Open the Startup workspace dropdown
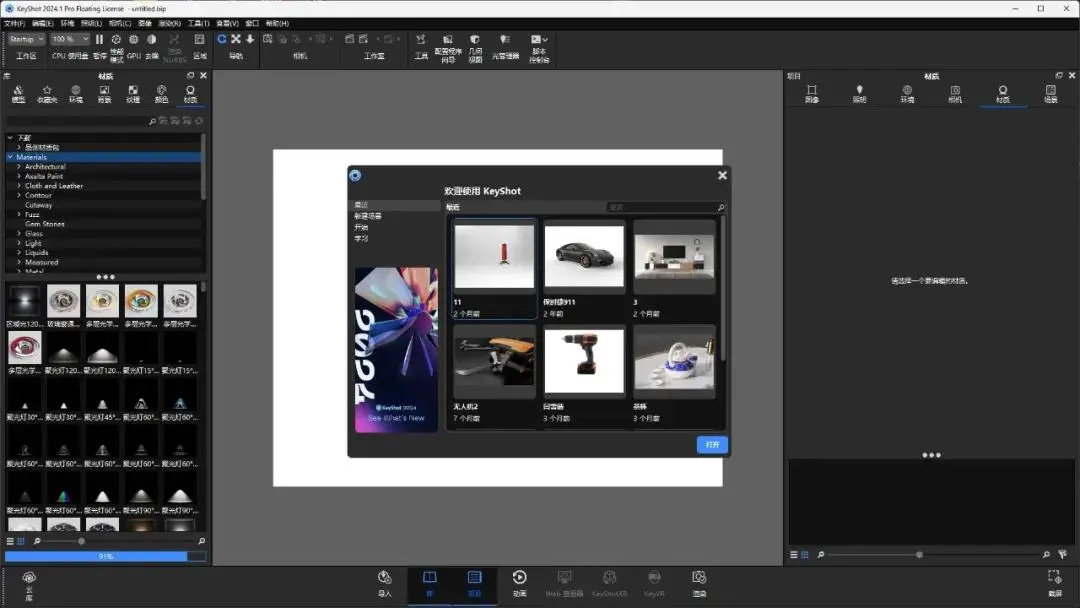 (x=26, y=39)
